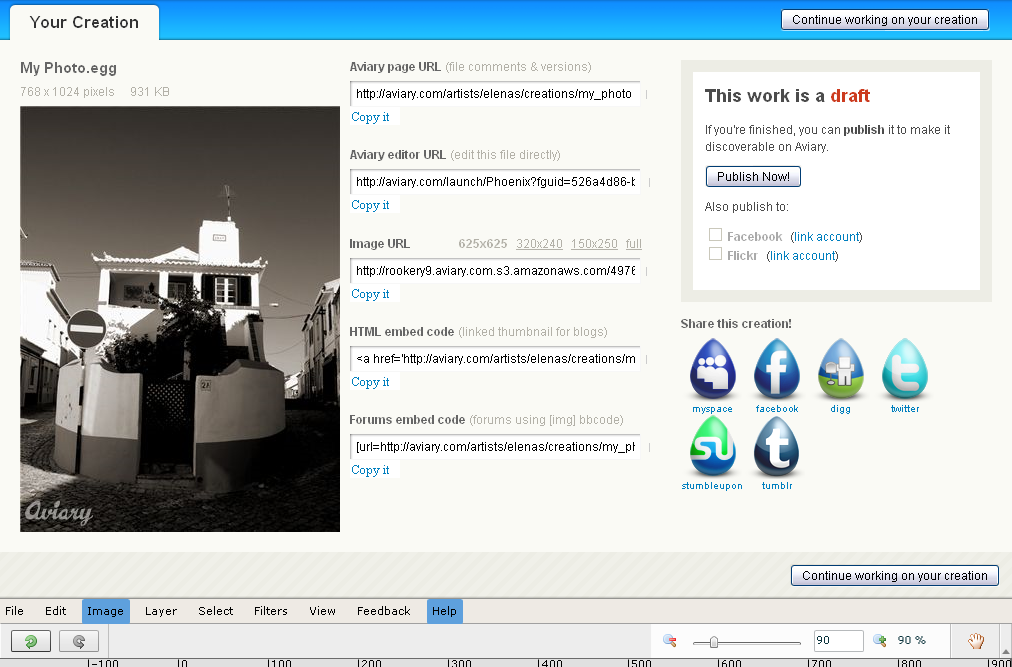
Task: Enable the Facebook publish checkbox
Action: pos(715,234)
